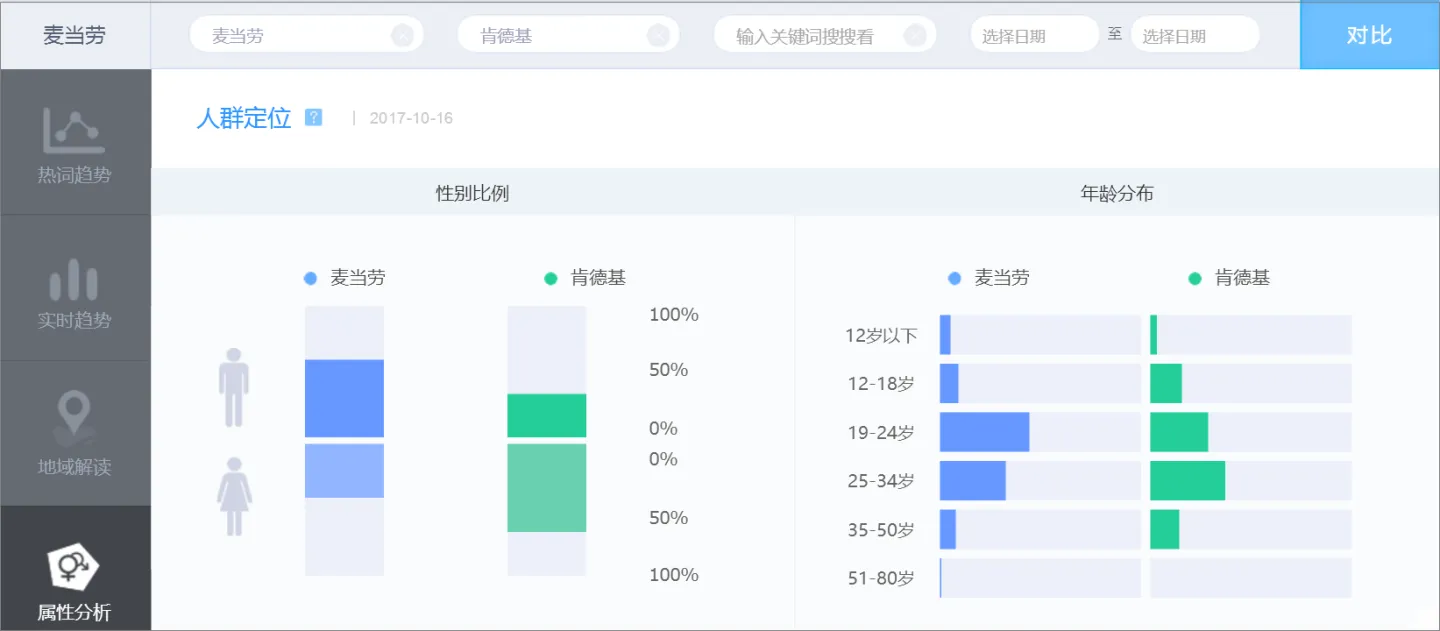Screen dimensions: 1440x631
Task: Click the 麦当劳 35-50岁 blue bar
Action: [948, 529]
